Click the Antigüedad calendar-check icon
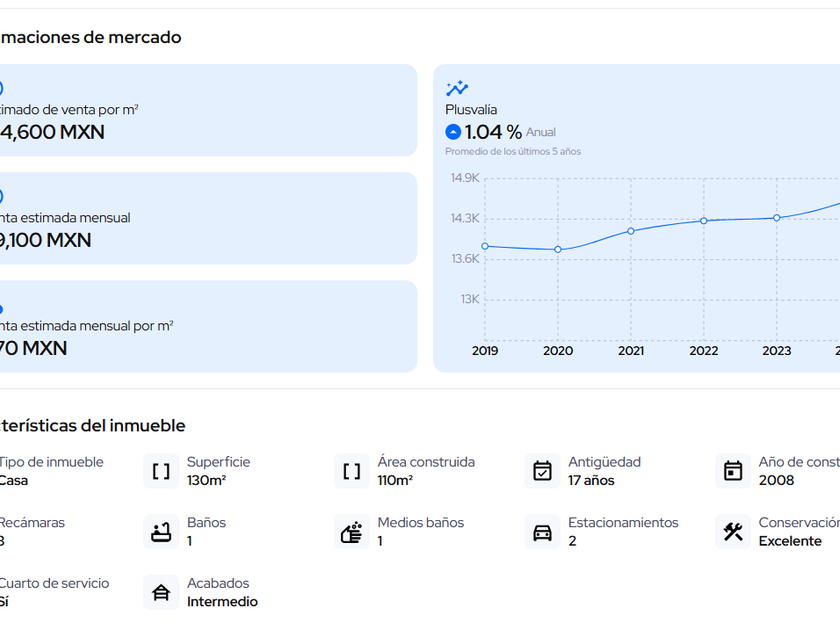This screenshot has height=630, width=840. pyautogui.click(x=542, y=471)
